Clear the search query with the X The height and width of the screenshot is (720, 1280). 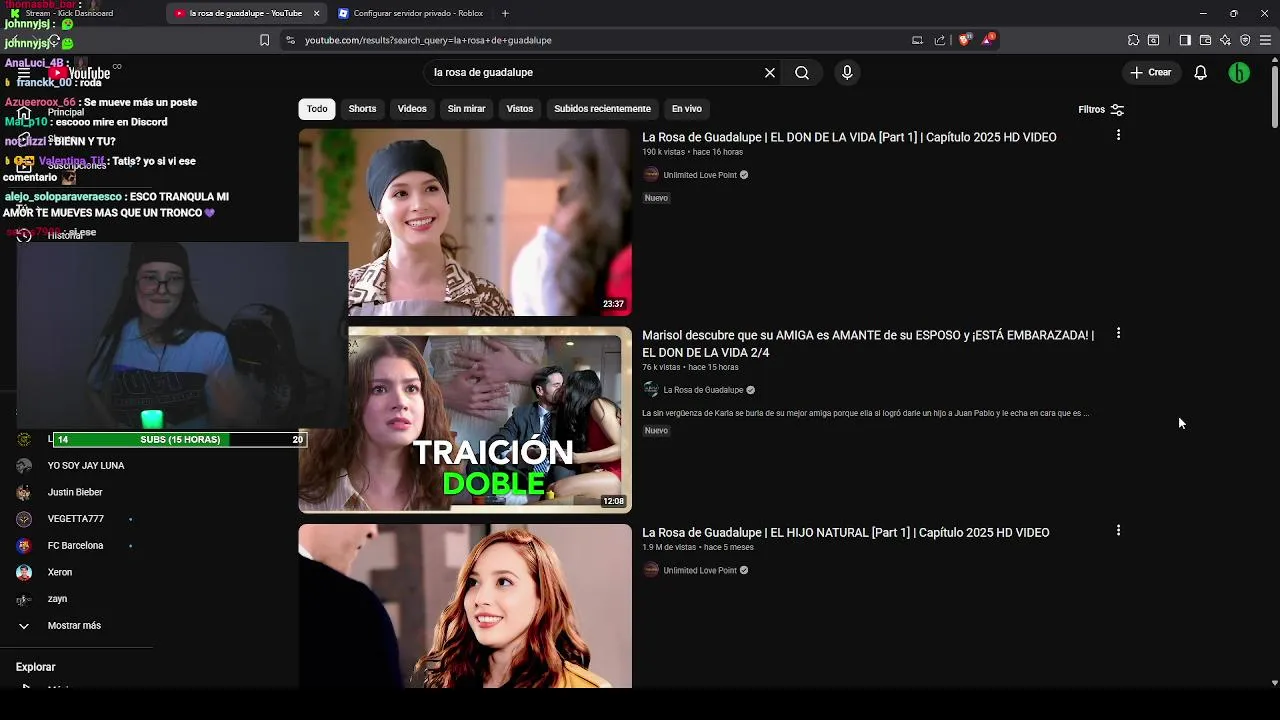tap(770, 73)
